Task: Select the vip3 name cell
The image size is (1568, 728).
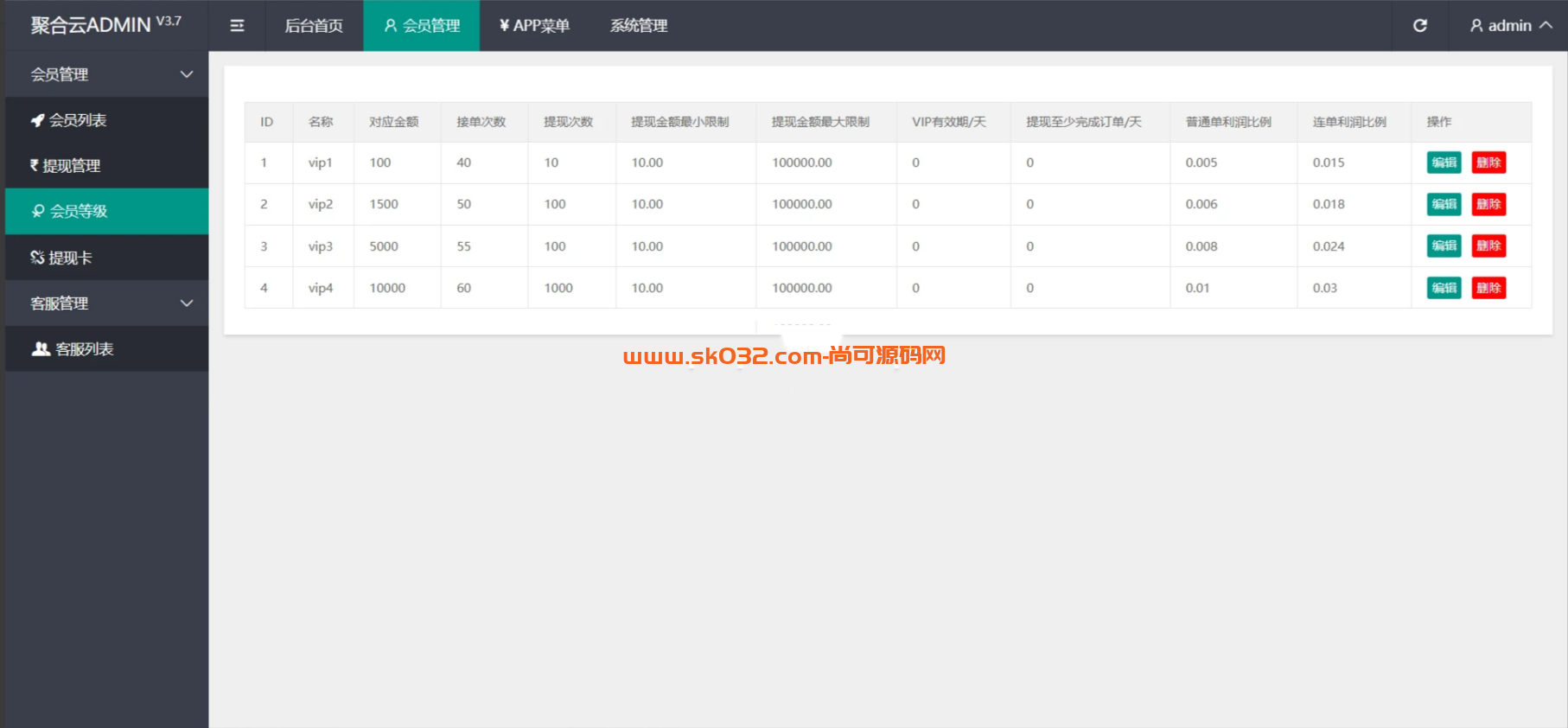Action: click(x=322, y=246)
